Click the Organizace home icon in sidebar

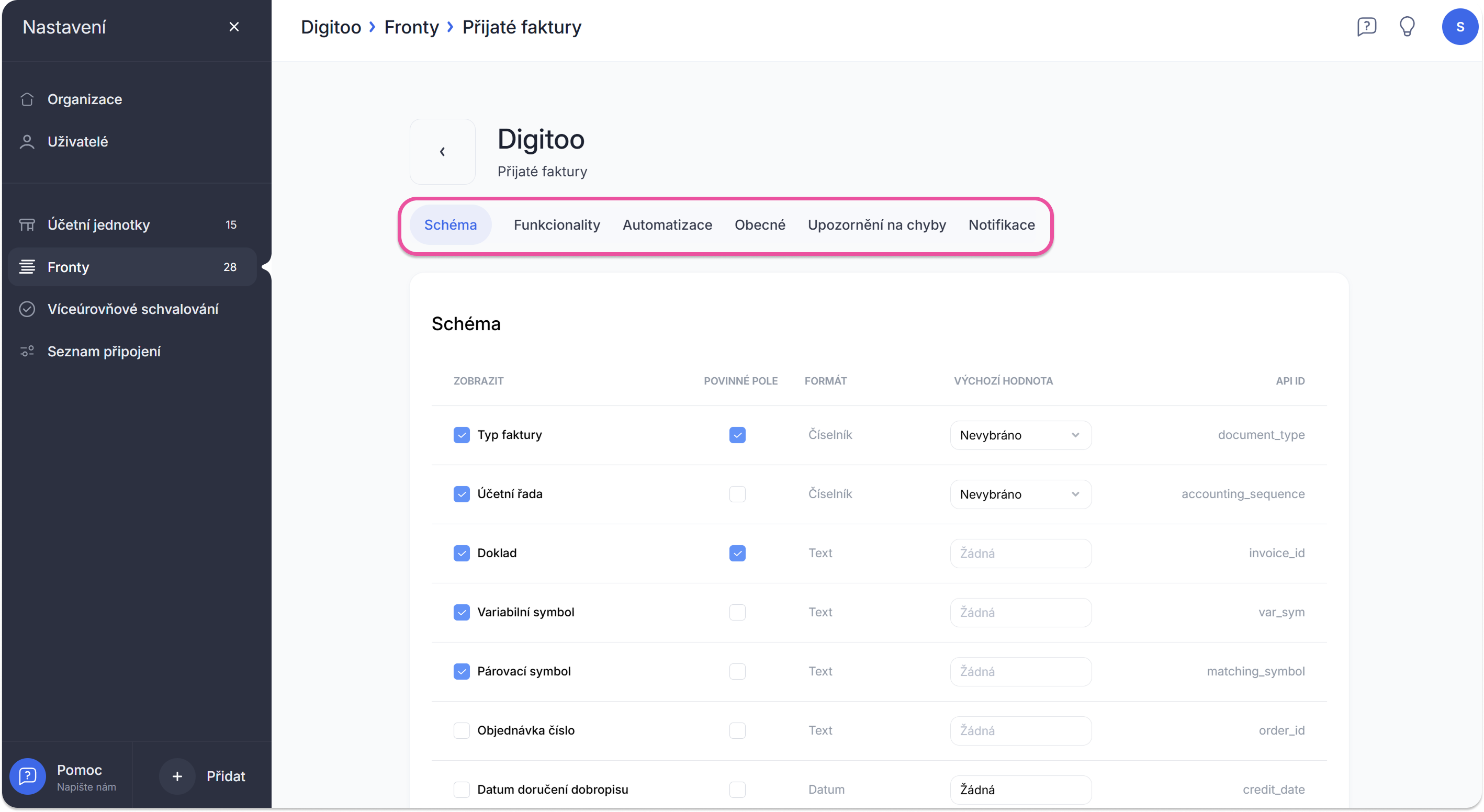pos(27,99)
